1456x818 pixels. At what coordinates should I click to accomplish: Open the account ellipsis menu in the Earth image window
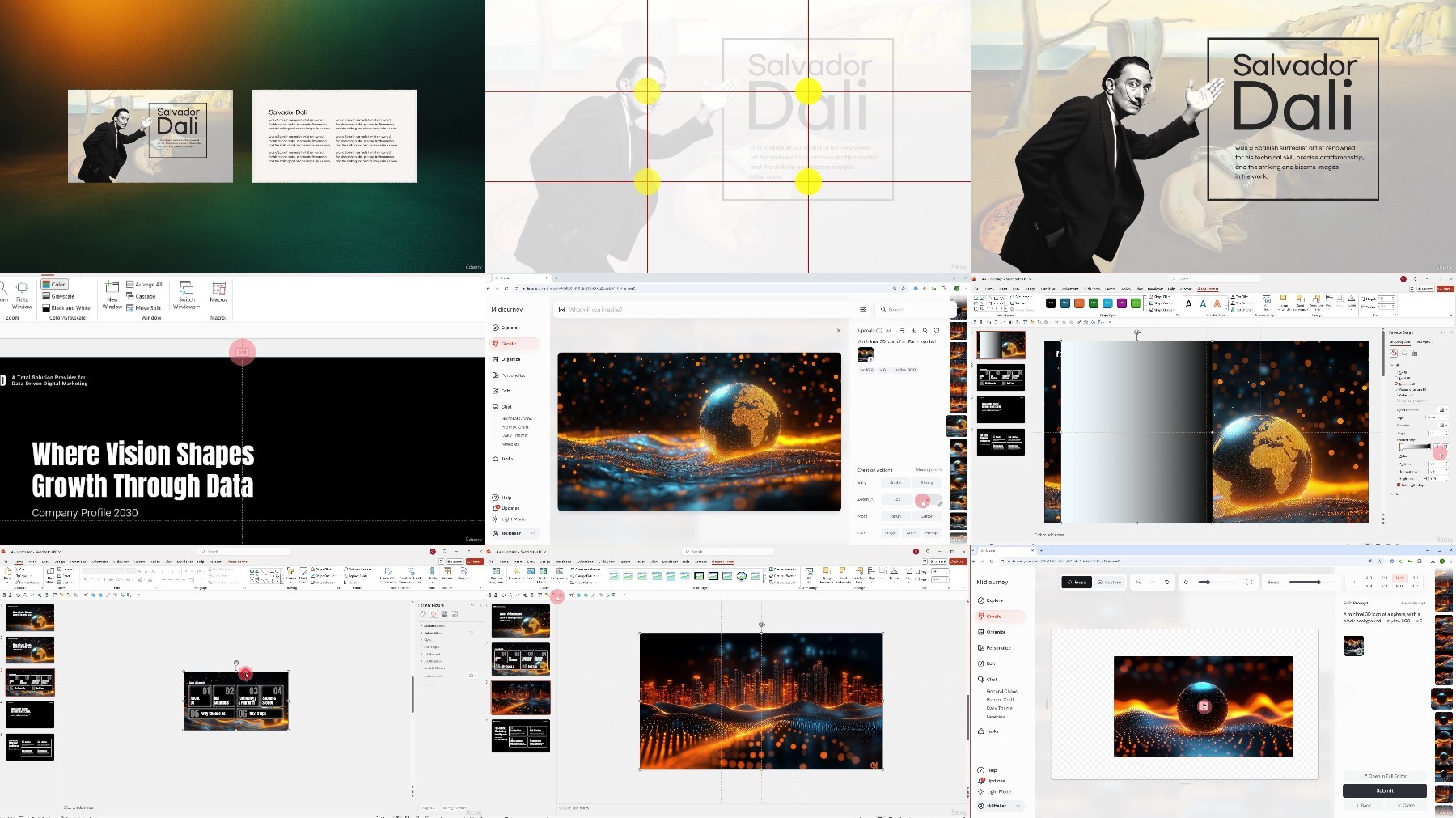[533, 533]
